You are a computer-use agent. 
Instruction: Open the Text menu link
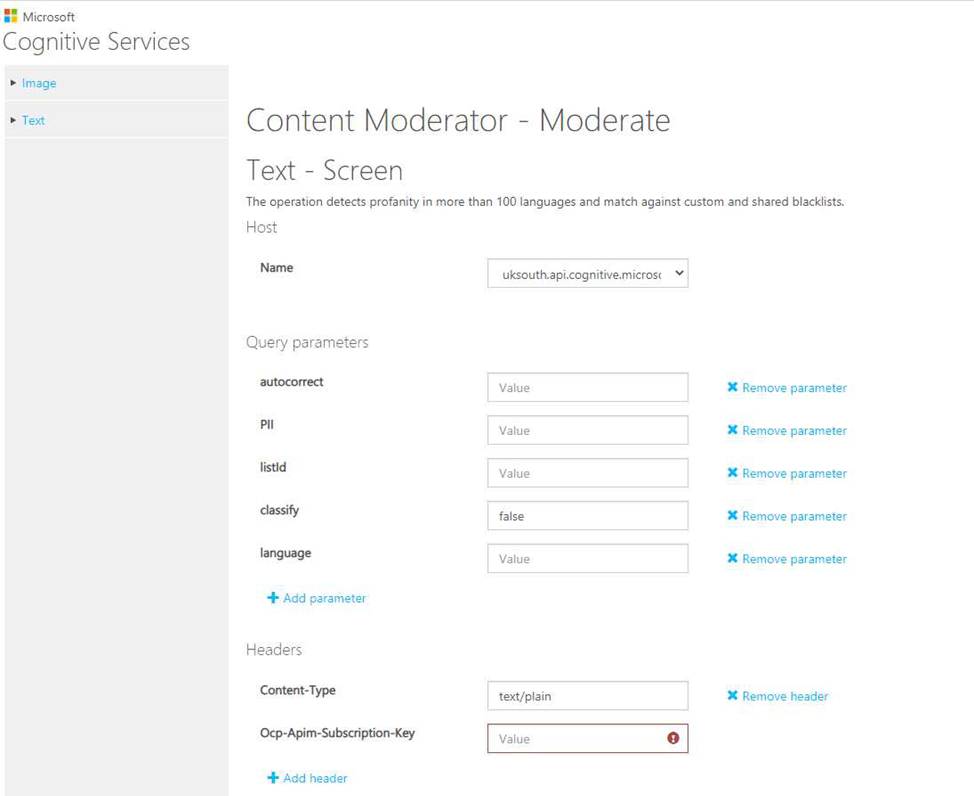[33, 121]
